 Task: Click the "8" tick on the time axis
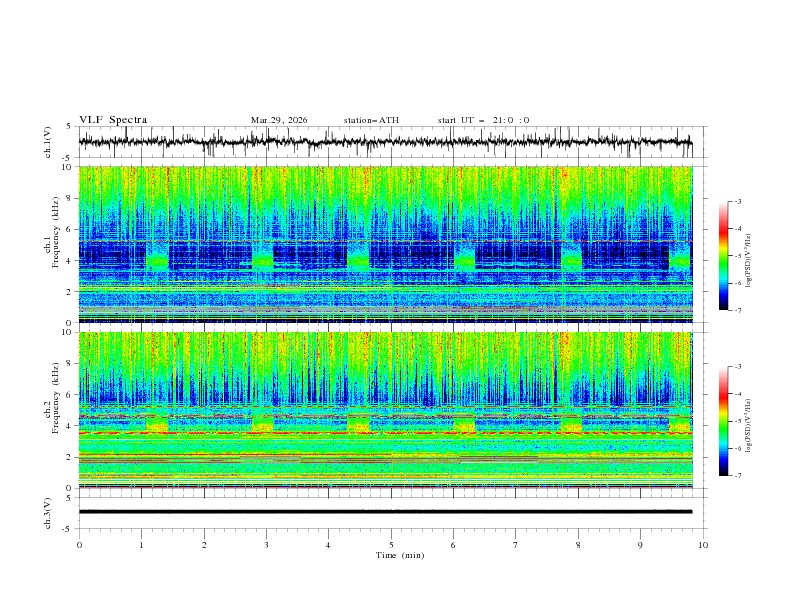[x=578, y=545]
